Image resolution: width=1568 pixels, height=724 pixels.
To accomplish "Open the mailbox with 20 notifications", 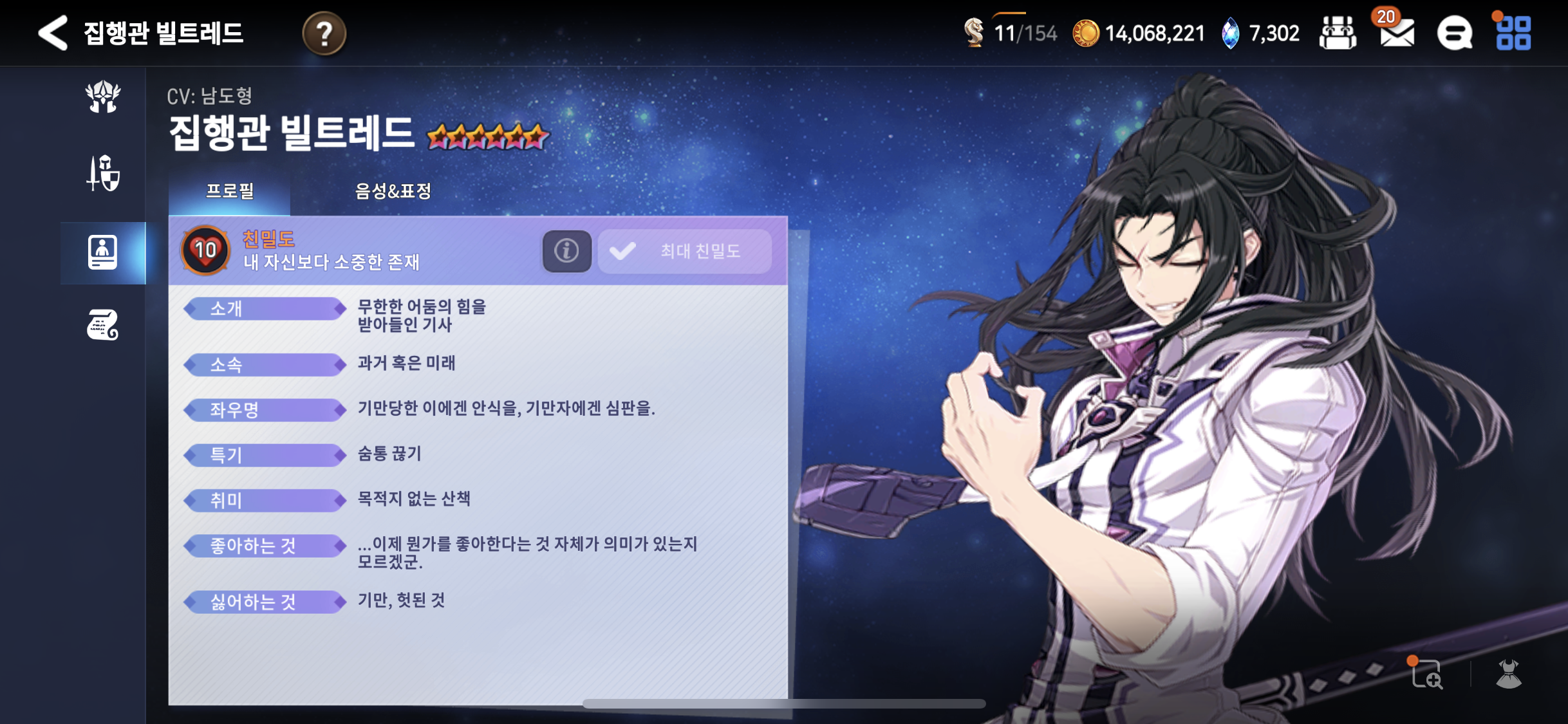I will pyautogui.click(x=1396, y=30).
